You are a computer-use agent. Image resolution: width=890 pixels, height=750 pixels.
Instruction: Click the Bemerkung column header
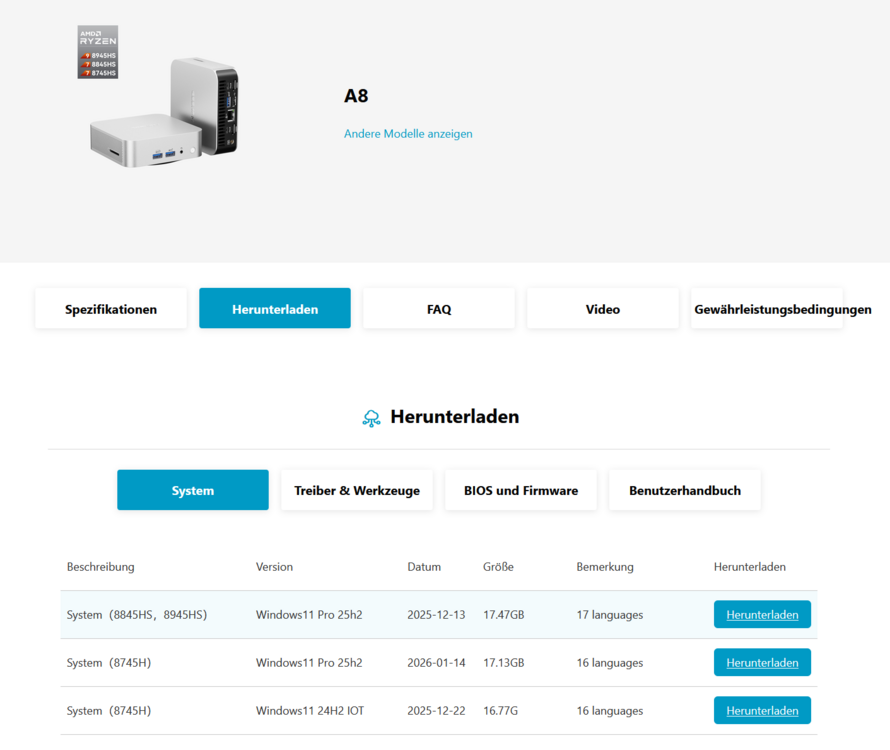[605, 567]
